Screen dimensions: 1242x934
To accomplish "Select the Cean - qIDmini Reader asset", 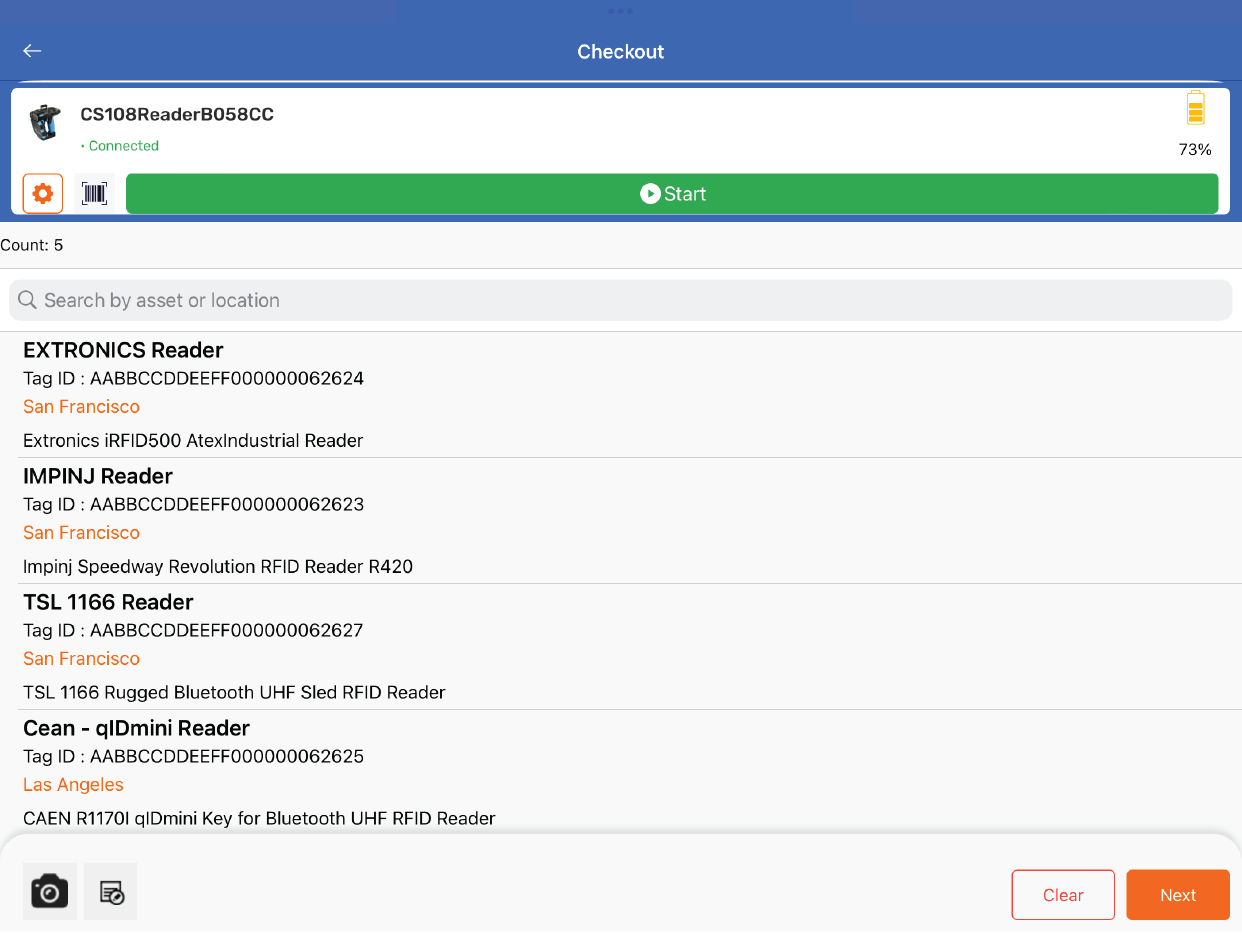I will pyautogui.click(x=136, y=728).
